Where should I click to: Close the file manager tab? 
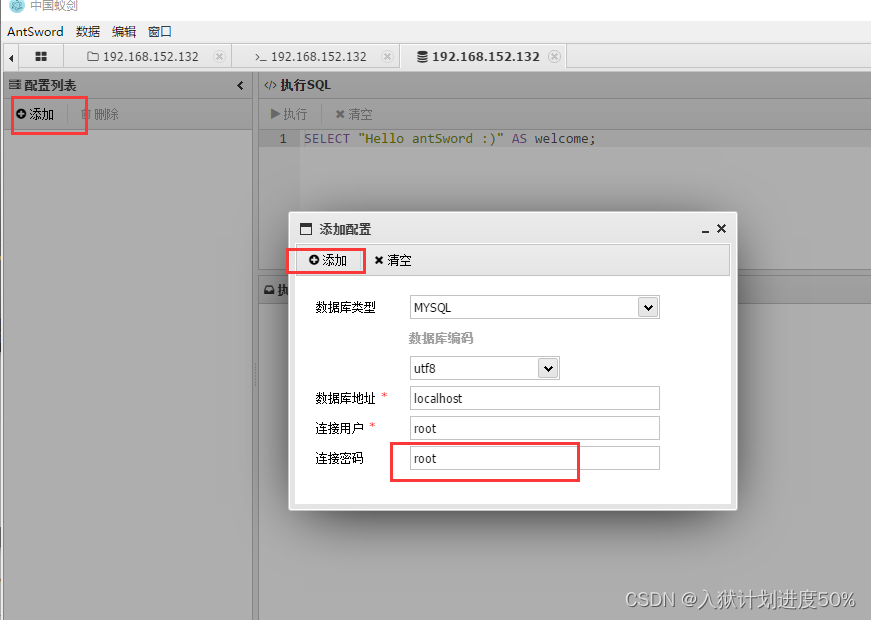[219, 57]
